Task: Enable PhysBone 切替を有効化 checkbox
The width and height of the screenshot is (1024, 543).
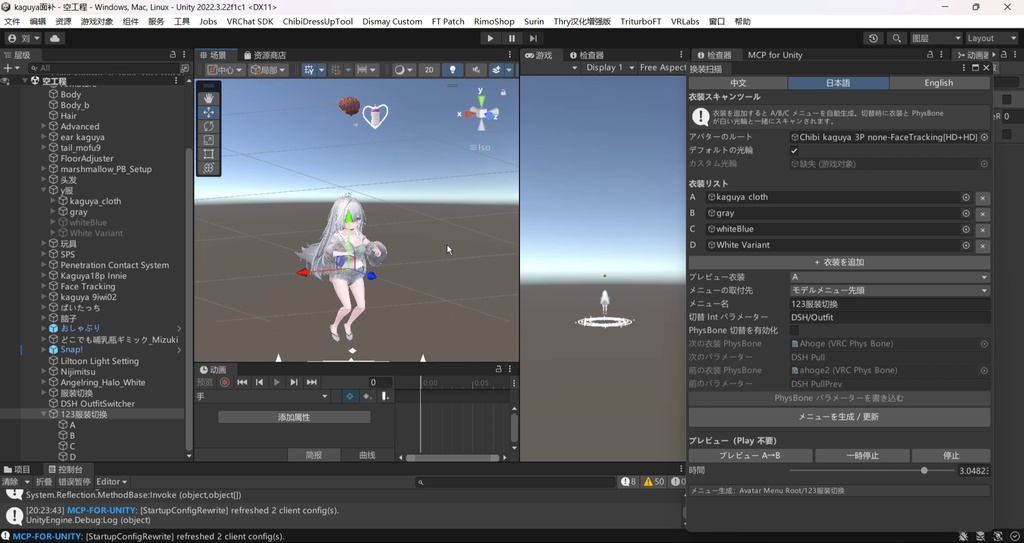Action: [794, 331]
